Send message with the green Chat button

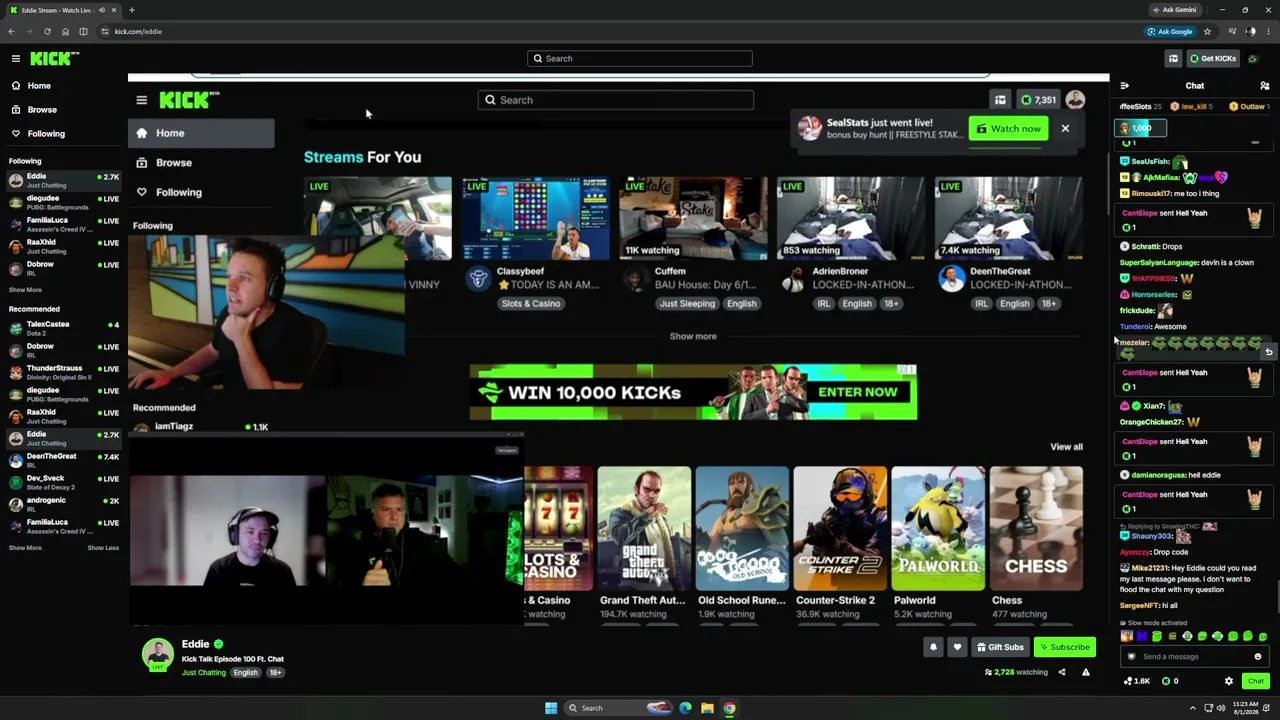tap(1256, 681)
